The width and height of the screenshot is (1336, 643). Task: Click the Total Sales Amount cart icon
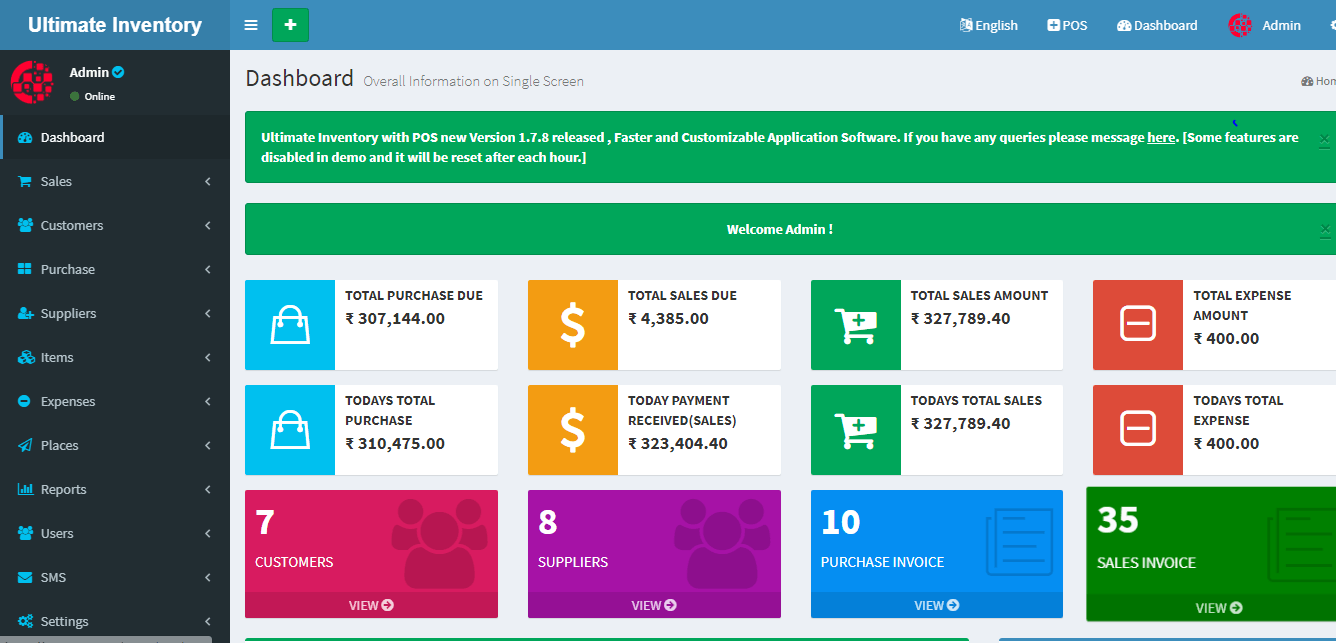tap(855, 324)
